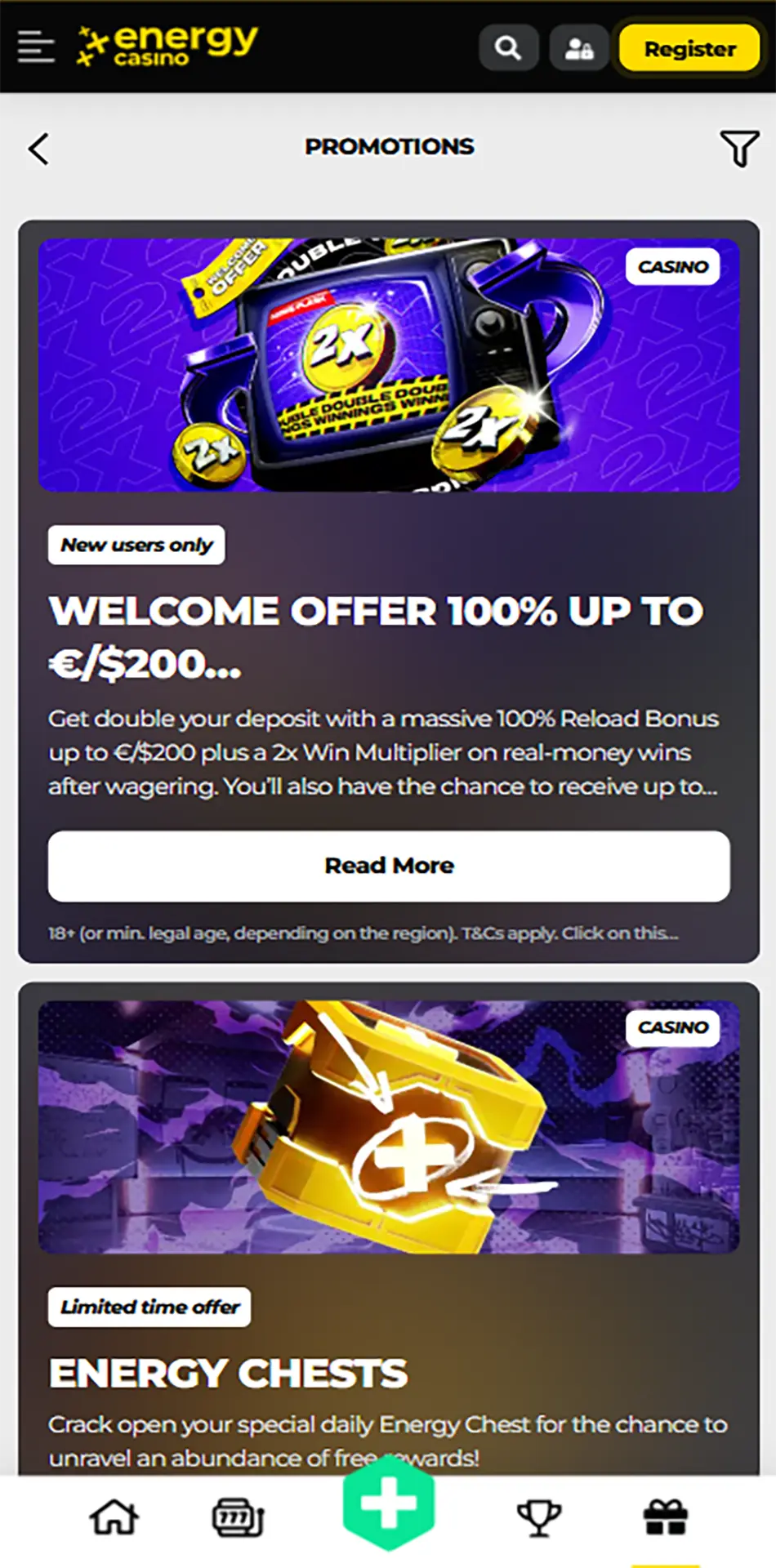Tap the 18+ T&Cs apply text
The image size is (776, 1568).
[363, 933]
